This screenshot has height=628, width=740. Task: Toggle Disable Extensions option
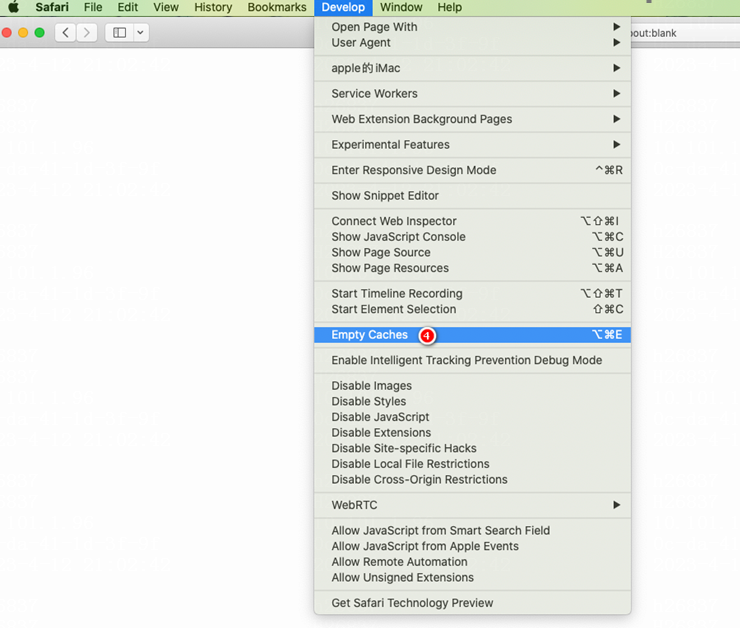[x=472, y=432]
